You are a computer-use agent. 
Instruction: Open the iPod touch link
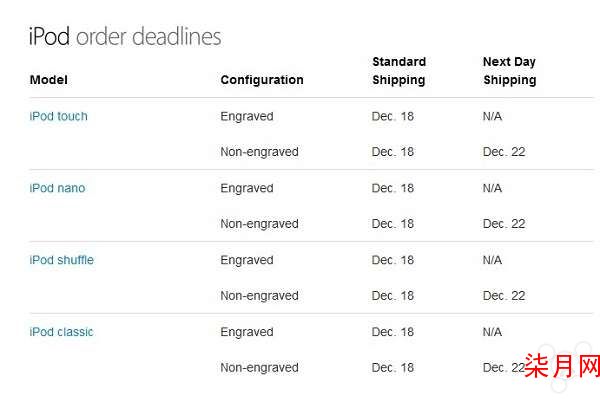pyautogui.click(x=59, y=116)
